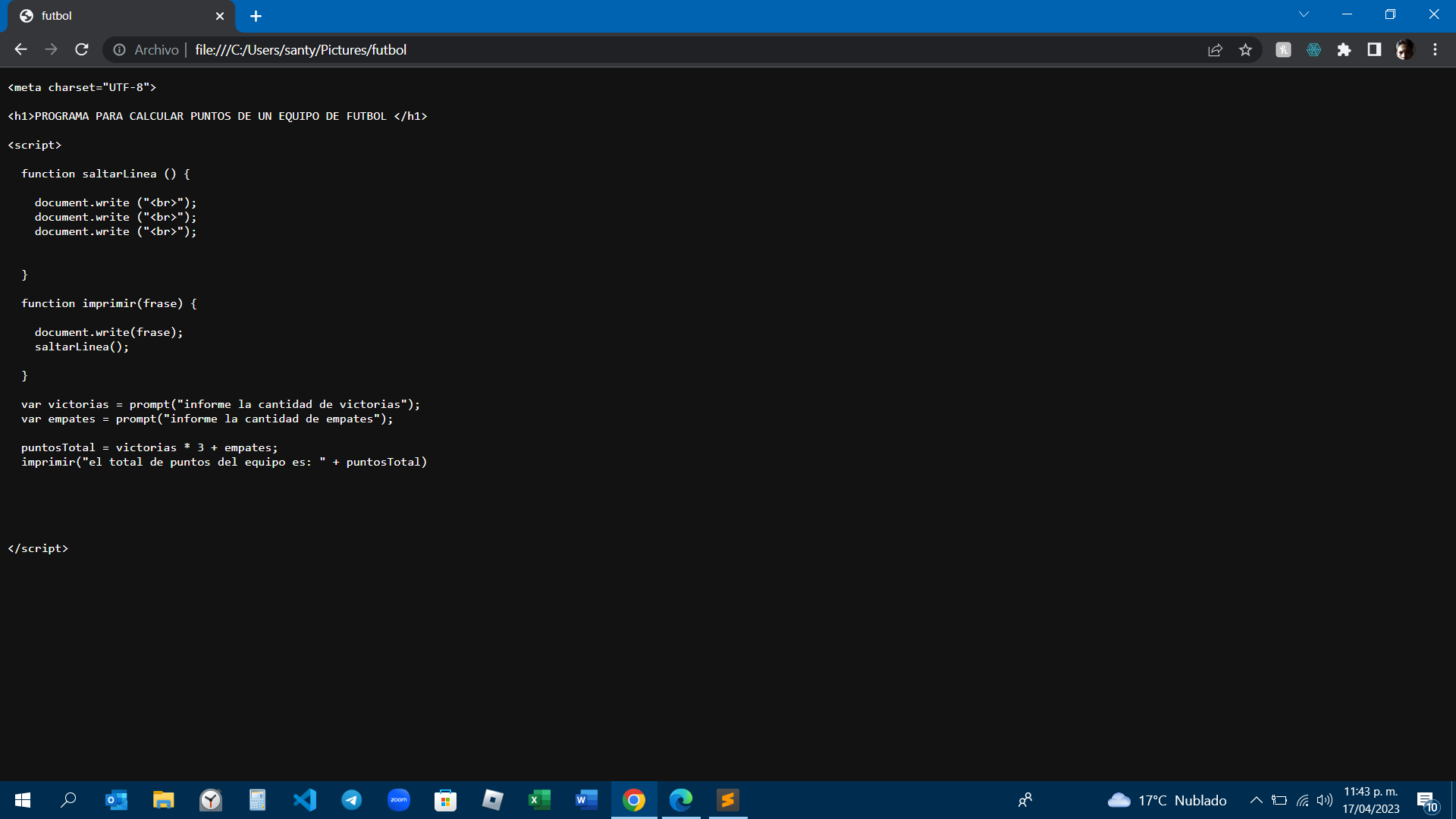Open the Calculator taskbar icon

click(258, 800)
